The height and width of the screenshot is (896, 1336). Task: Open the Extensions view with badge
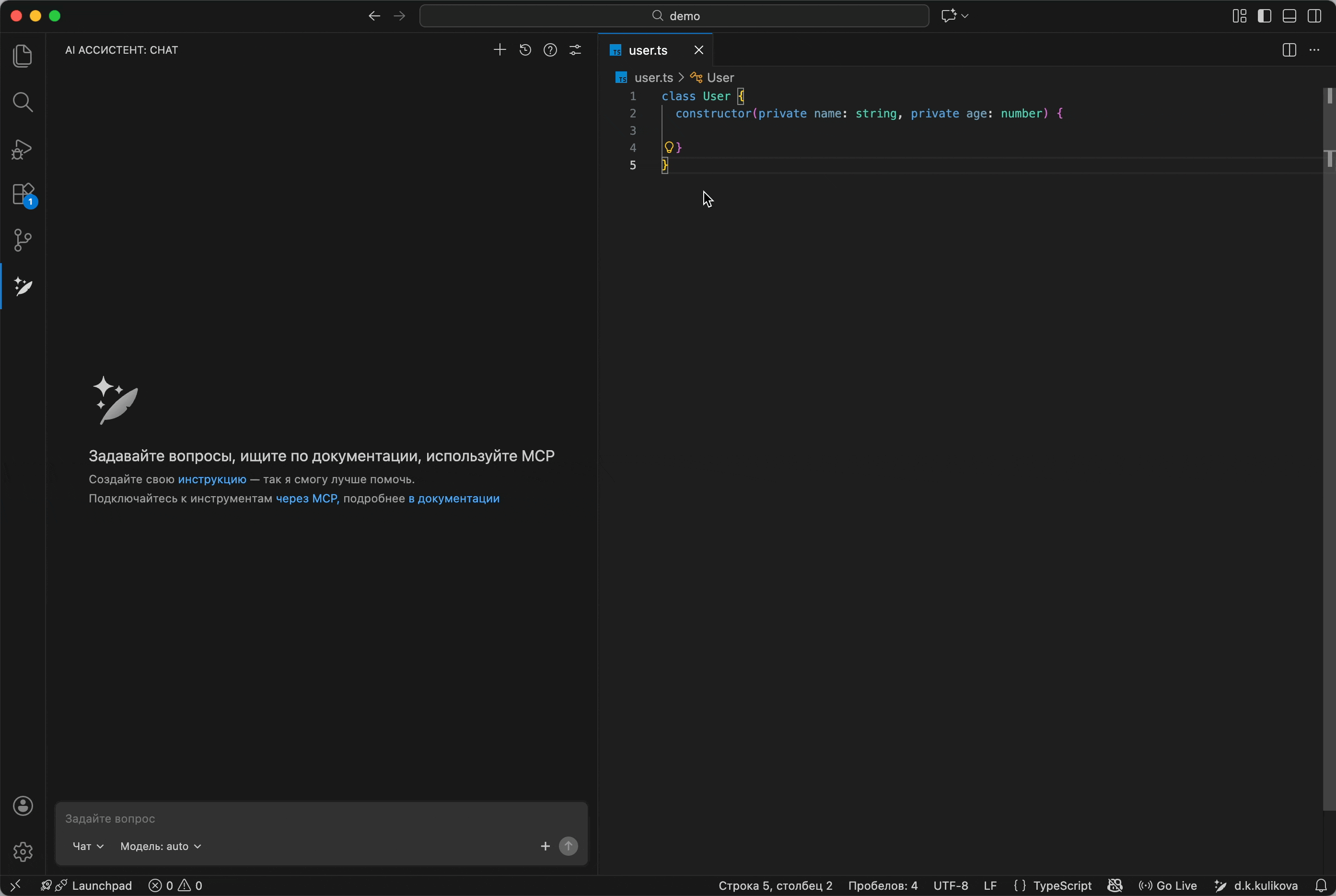pyautogui.click(x=24, y=195)
